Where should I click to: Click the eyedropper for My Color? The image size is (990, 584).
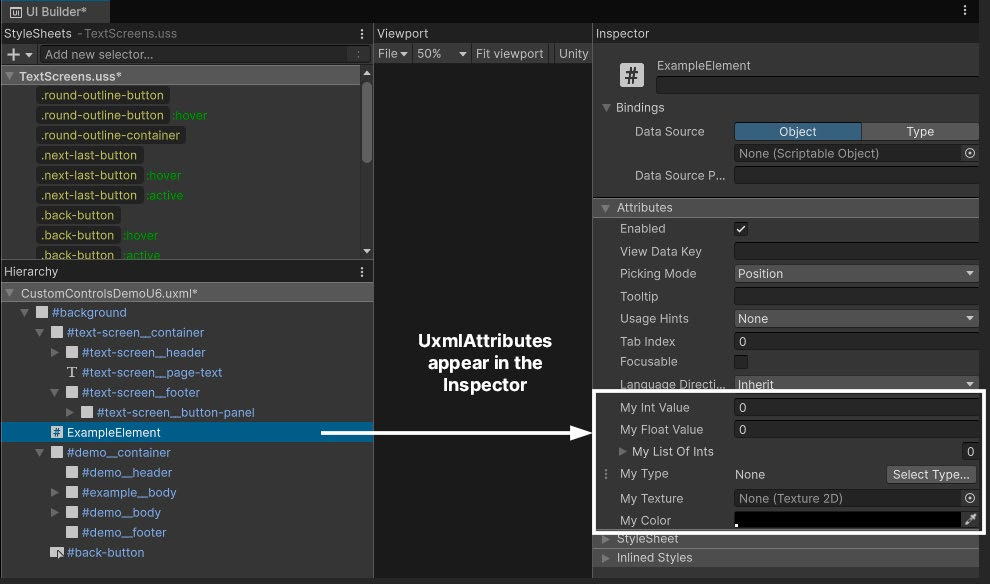click(970, 519)
